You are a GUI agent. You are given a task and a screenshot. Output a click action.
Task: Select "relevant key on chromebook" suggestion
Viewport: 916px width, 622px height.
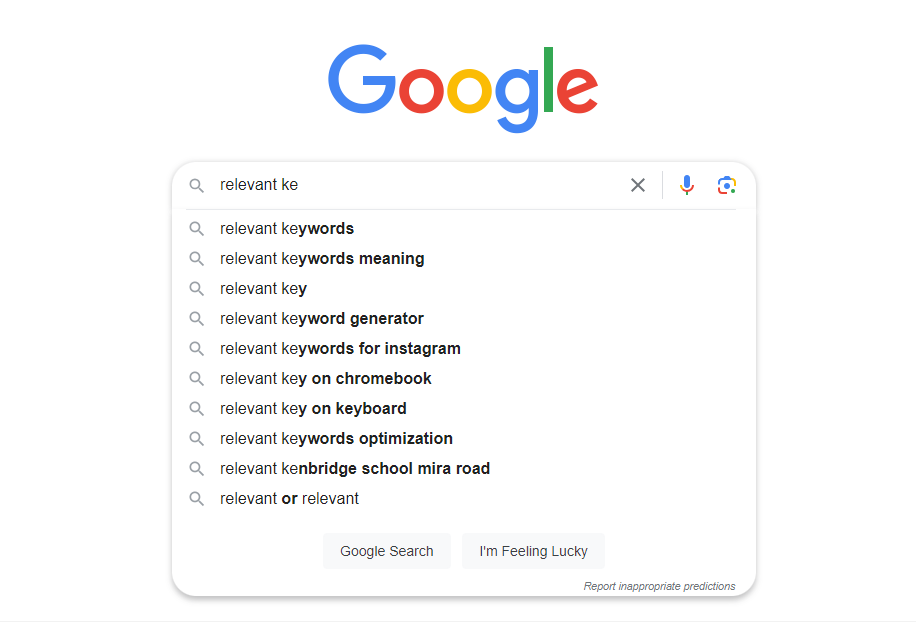(326, 379)
